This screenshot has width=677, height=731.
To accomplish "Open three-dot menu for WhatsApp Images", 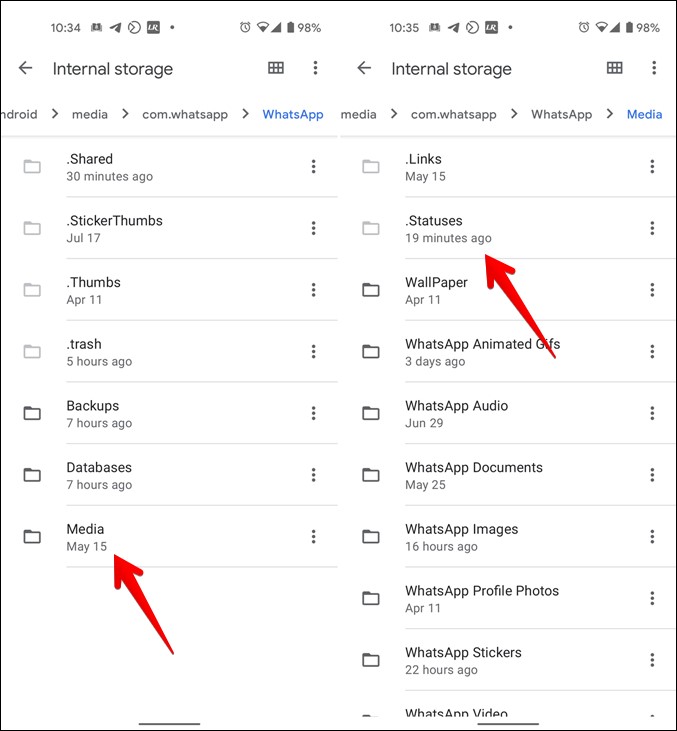I will tap(652, 537).
